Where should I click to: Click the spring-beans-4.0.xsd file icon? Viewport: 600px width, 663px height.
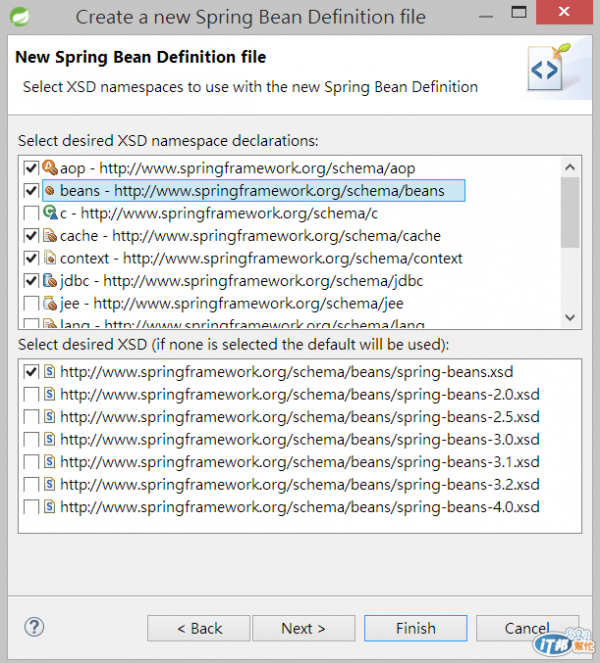50,507
